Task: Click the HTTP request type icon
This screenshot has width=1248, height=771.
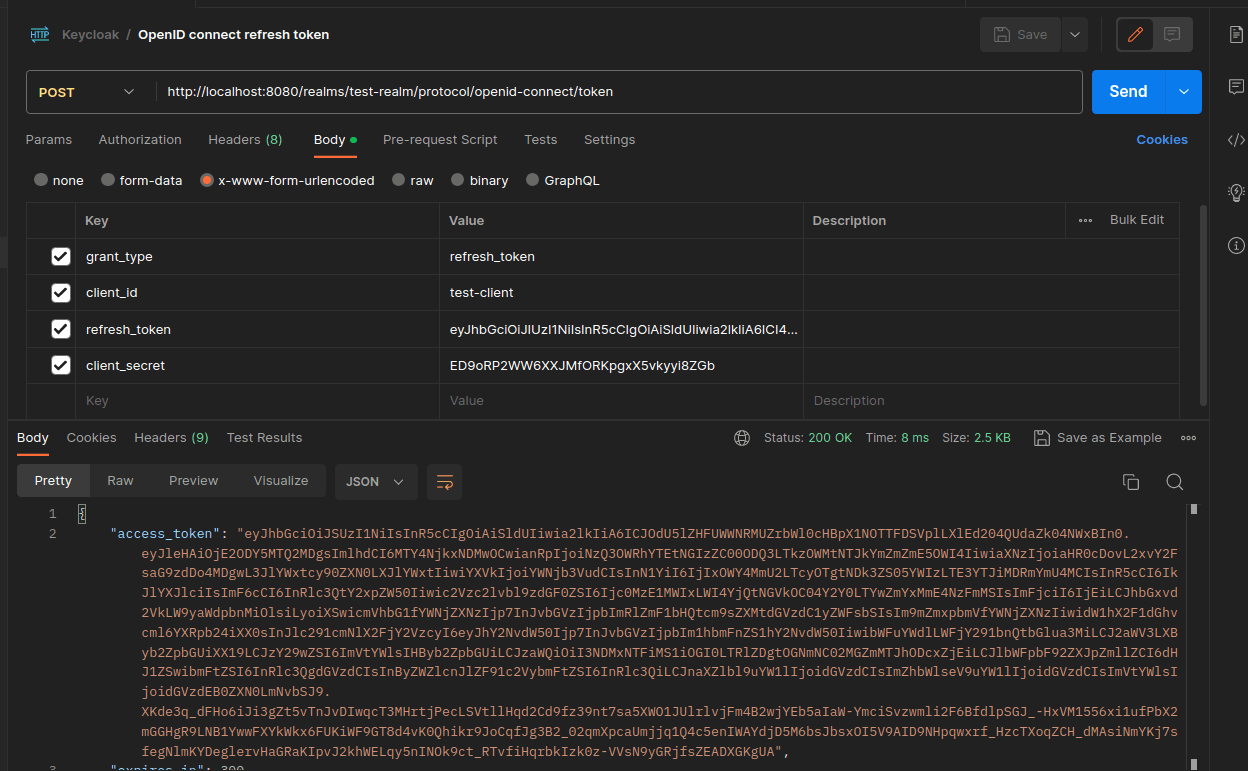Action: (40, 34)
